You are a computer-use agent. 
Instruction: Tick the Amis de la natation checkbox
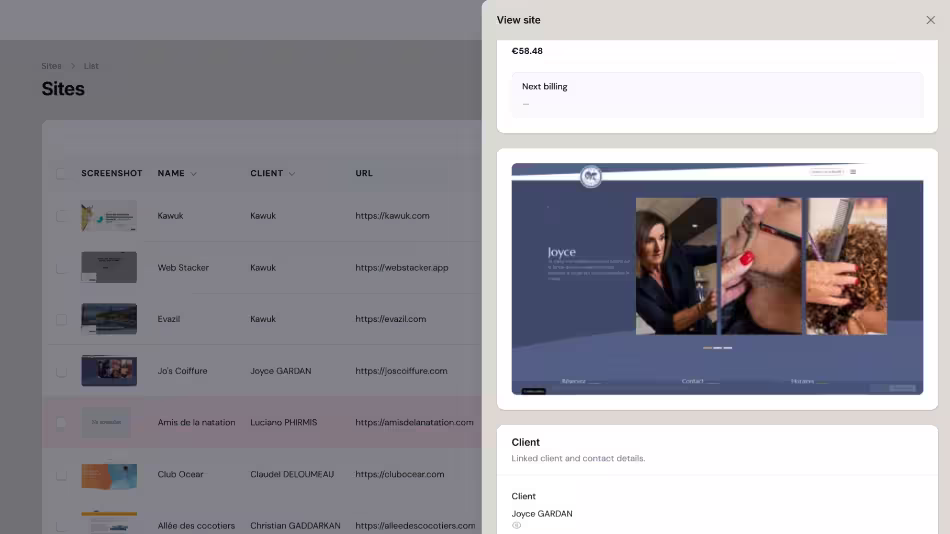61,422
